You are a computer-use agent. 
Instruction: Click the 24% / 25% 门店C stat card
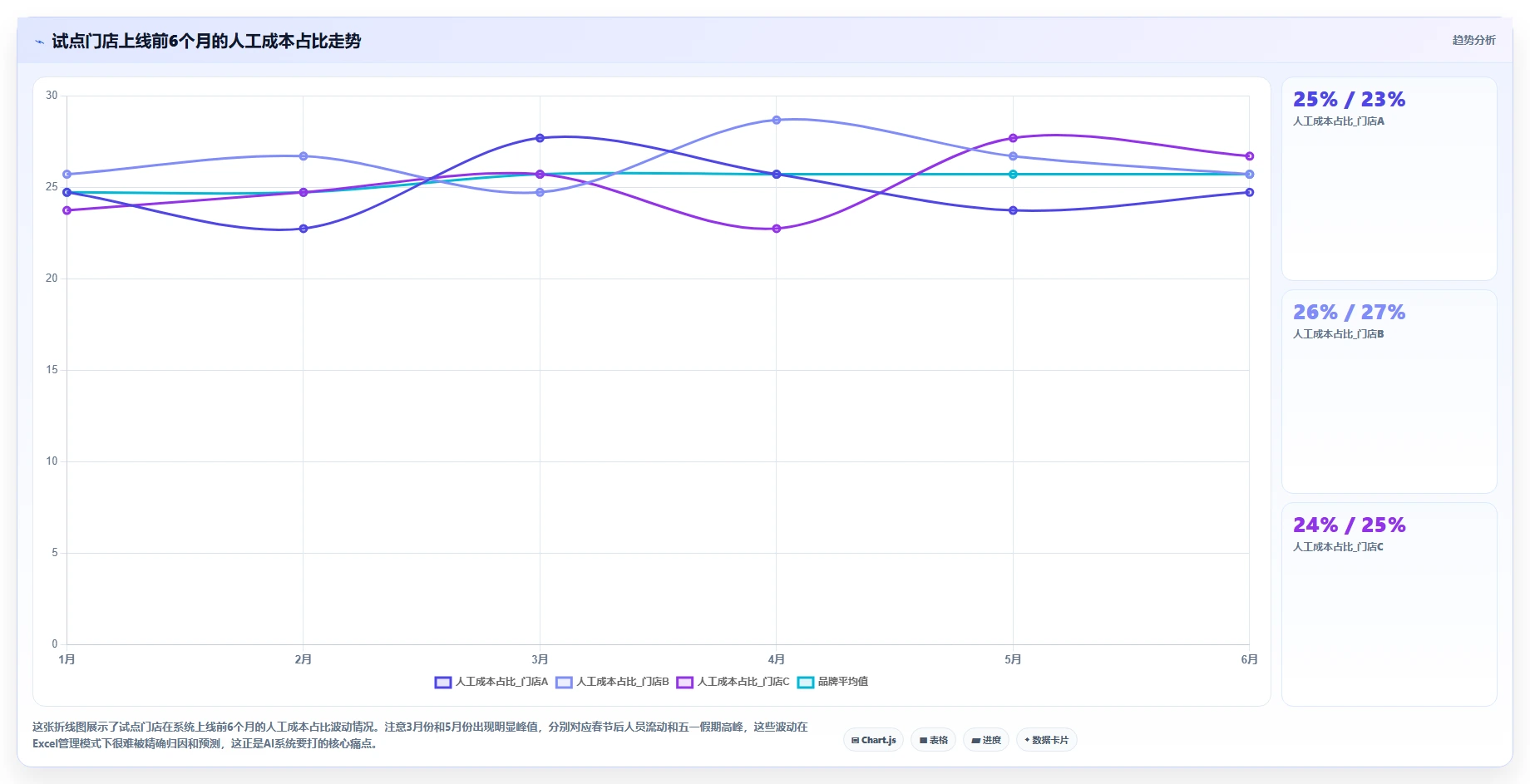1389,604
